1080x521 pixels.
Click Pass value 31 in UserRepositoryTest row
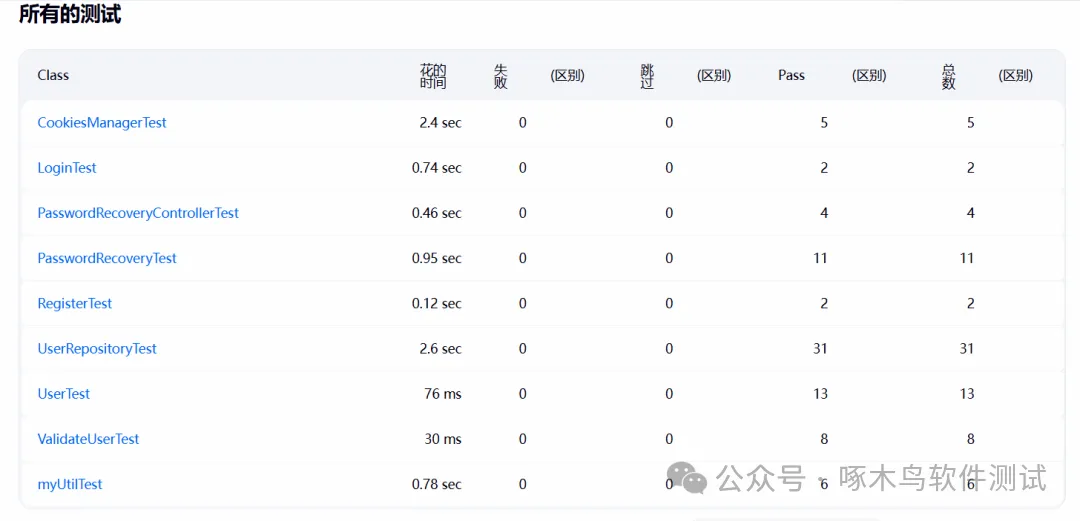coord(820,349)
